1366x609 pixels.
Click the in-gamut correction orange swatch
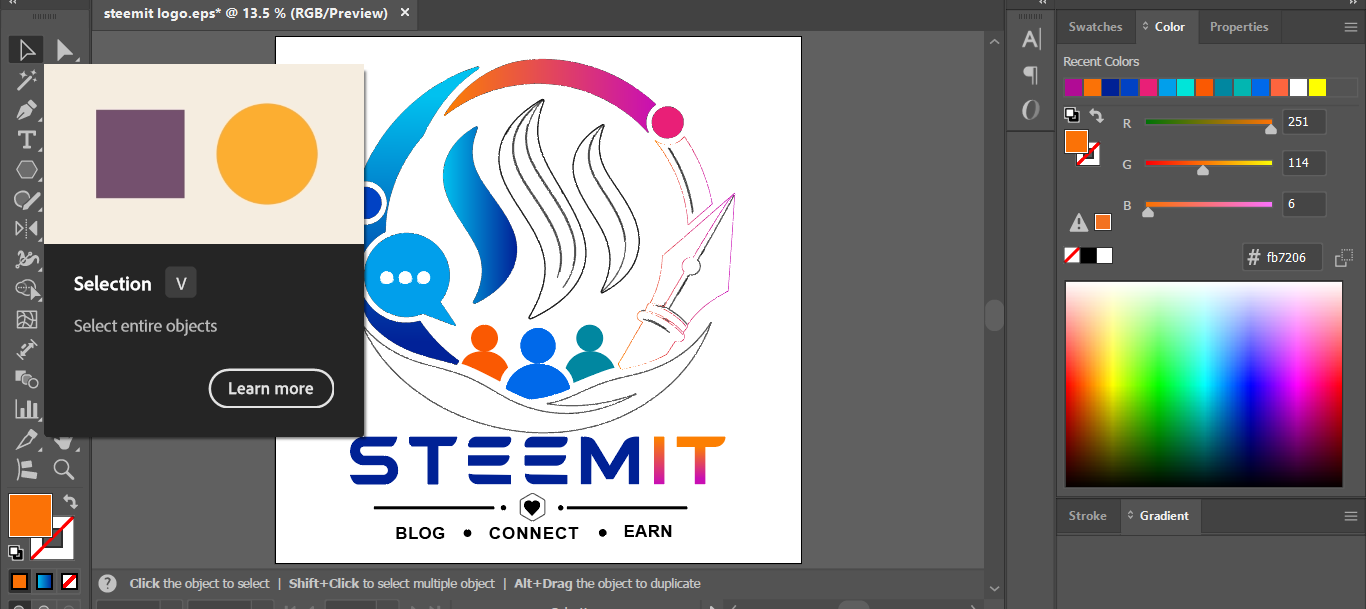tap(1103, 222)
